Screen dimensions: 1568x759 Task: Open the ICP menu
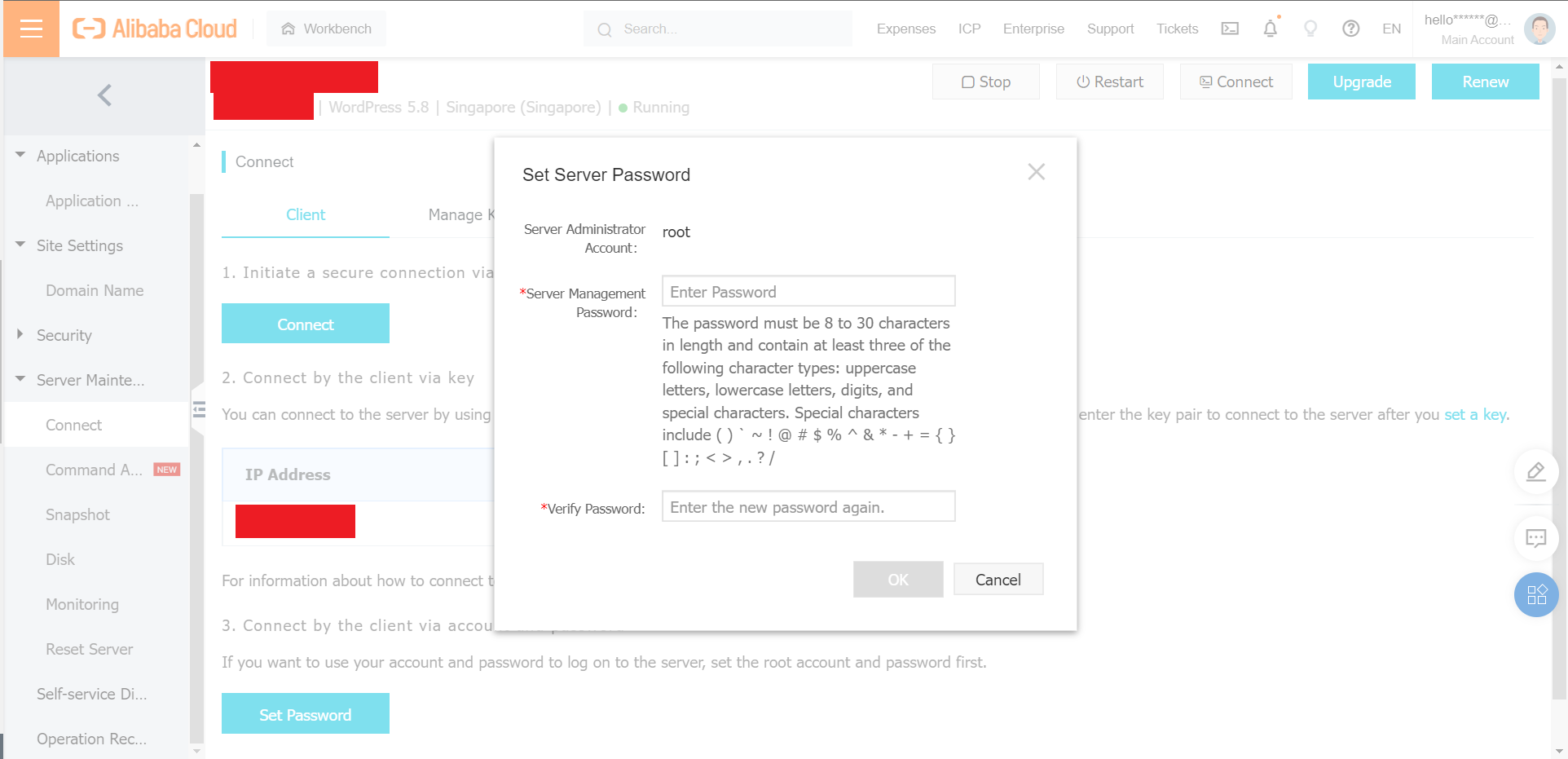tap(969, 29)
